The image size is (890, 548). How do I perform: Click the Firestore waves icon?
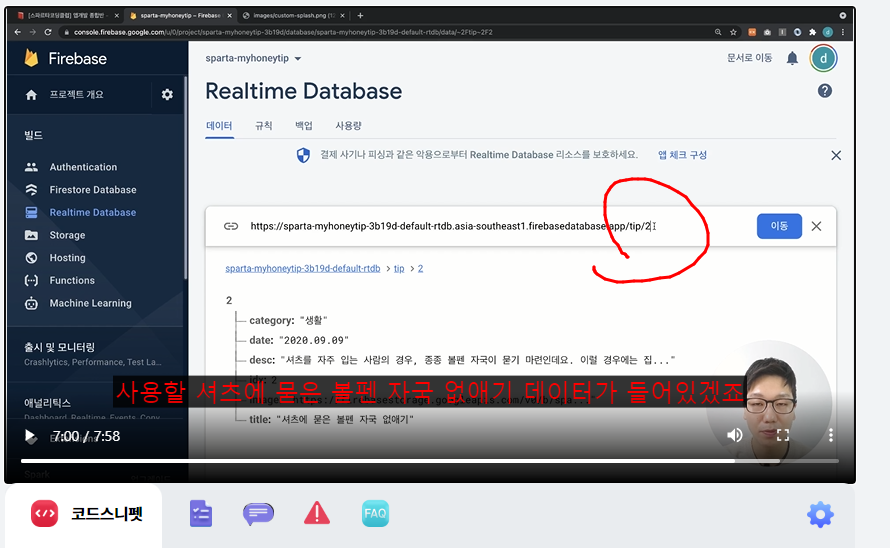31,190
